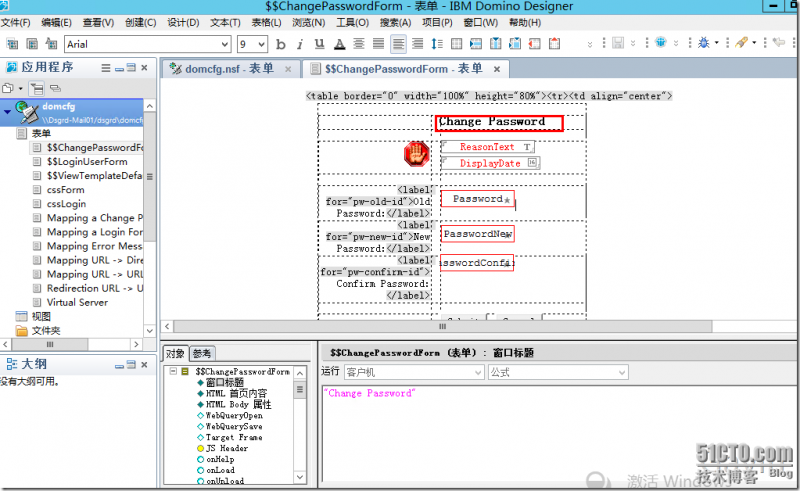The image size is (800, 491).
Task: Toggle italic formatting in toolbar
Action: click(x=300, y=44)
